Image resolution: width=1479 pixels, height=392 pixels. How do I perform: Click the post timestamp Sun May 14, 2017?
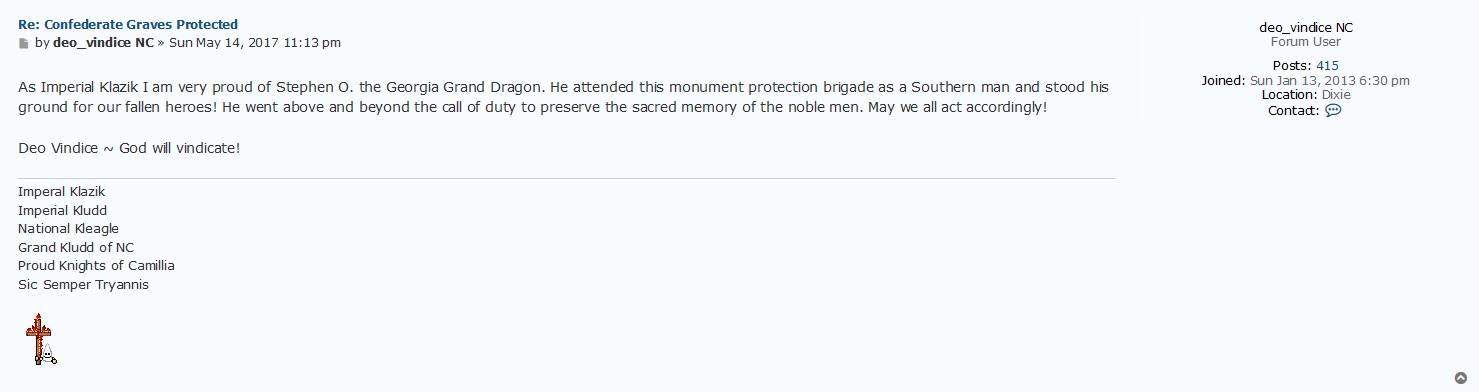tap(254, 43)
